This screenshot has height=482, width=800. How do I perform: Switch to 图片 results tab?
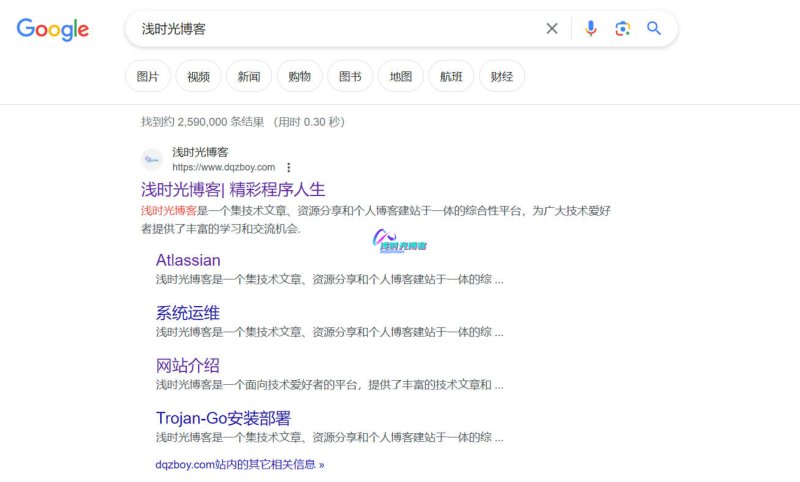coord(148,77)
